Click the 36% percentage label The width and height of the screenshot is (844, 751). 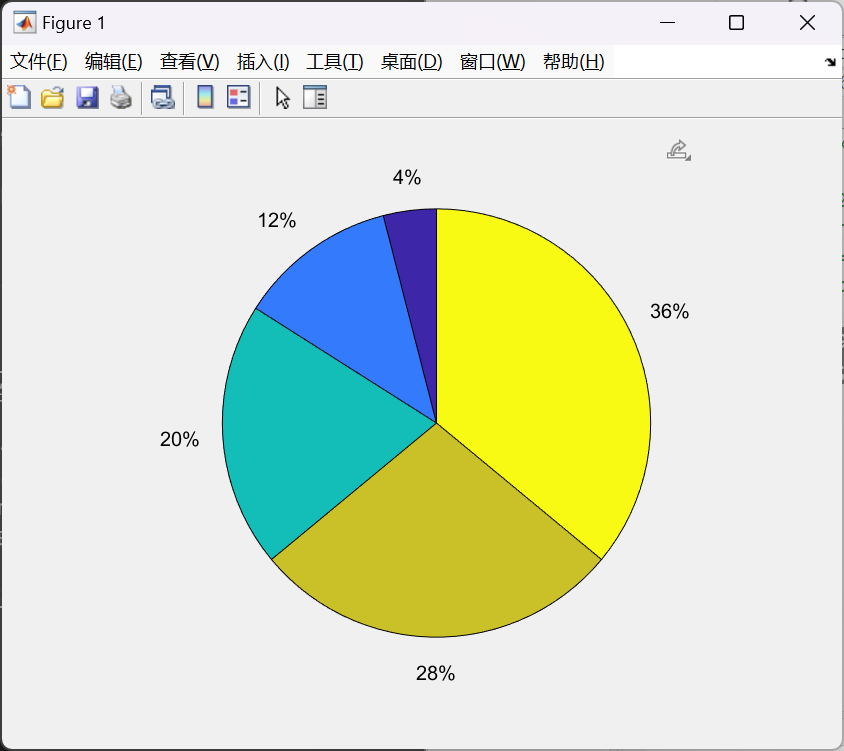(669, 311)
